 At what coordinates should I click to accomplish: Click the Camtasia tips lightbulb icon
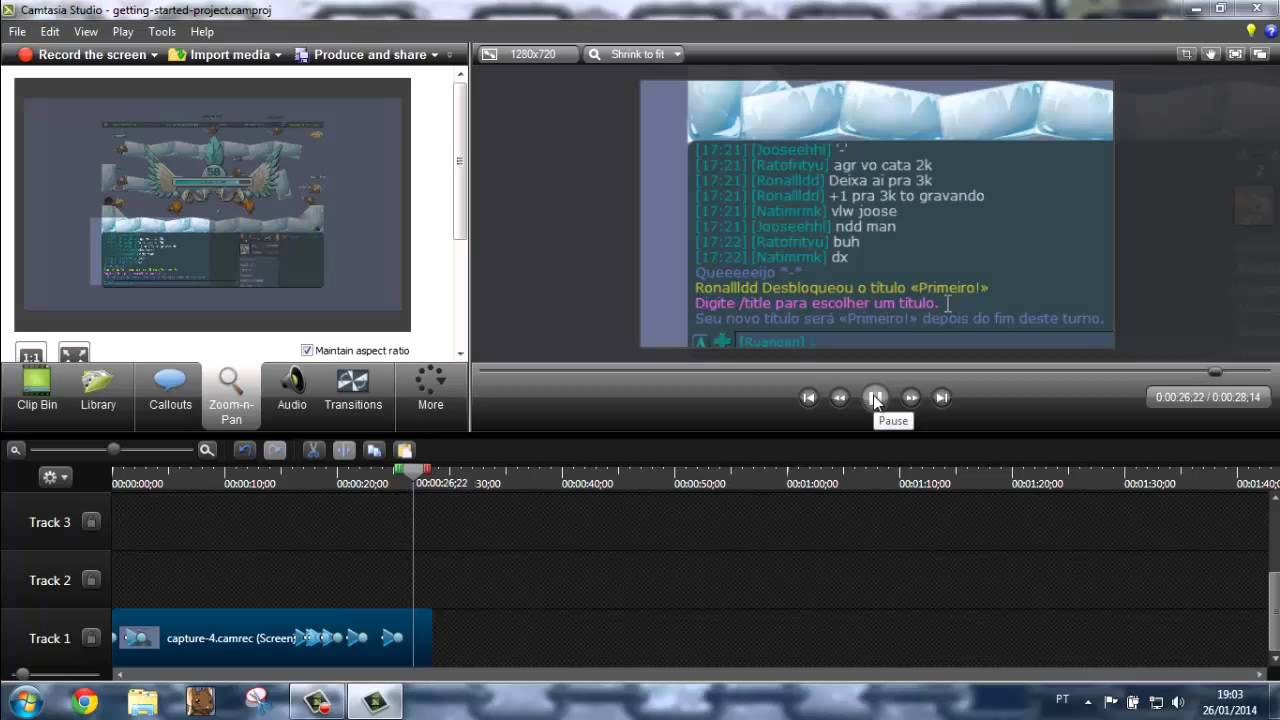click(x=1251, y=31)
